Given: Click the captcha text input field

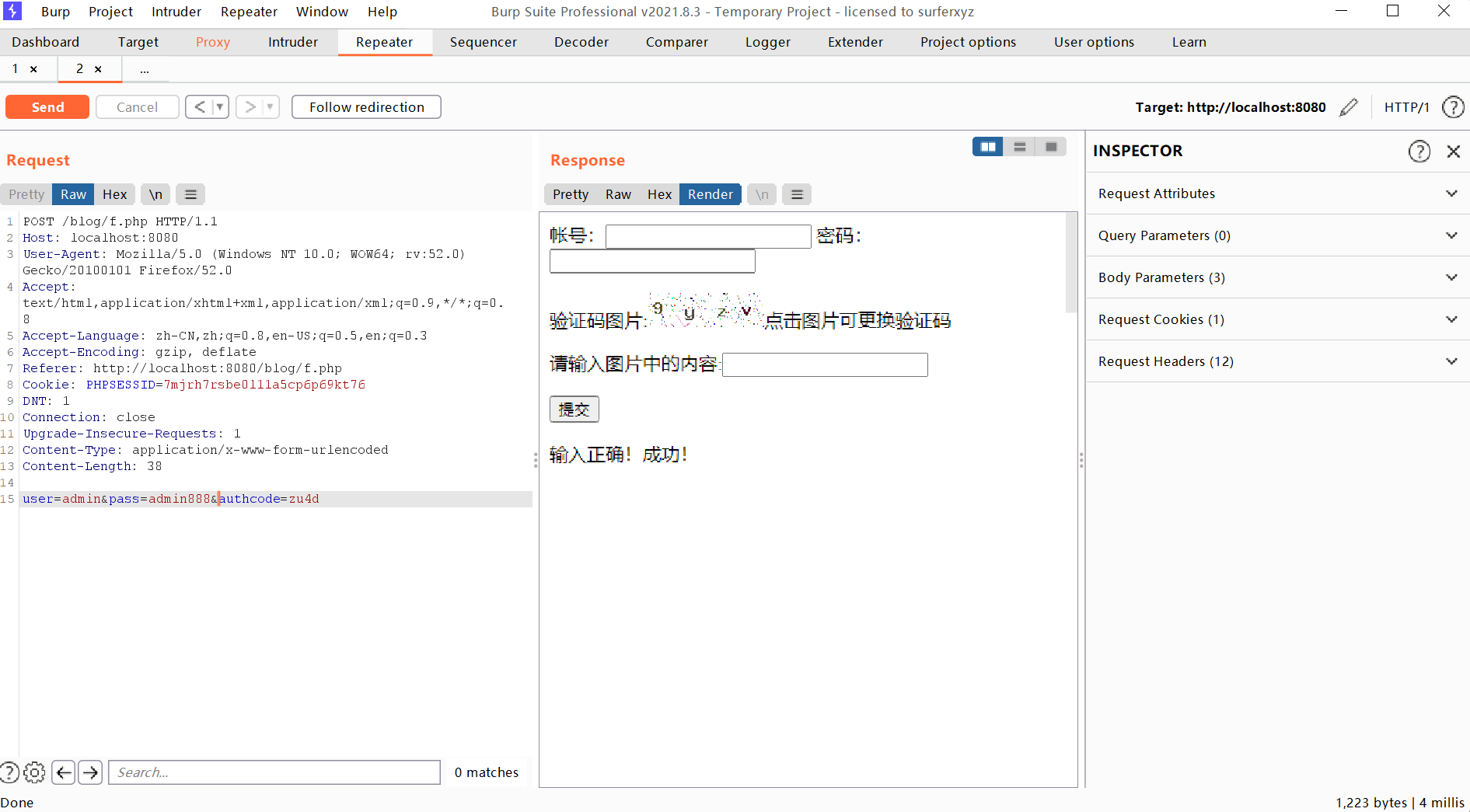Looking at the screenshot, I should click(x=825, y=364).
